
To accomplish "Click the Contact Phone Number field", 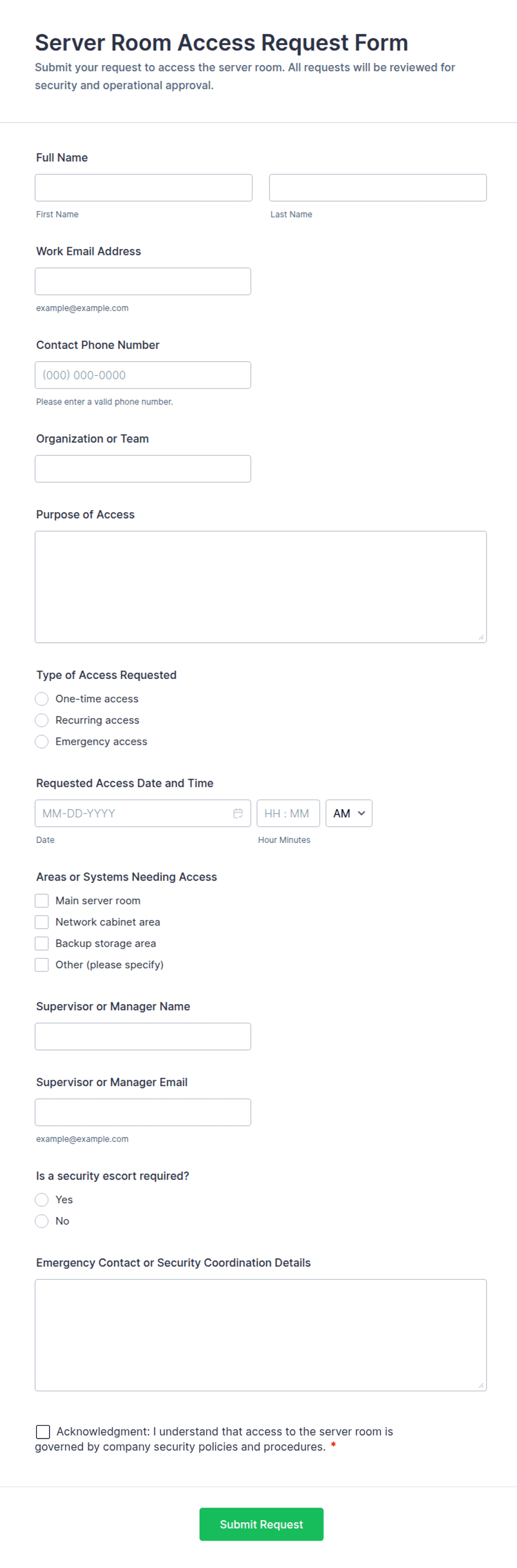I will point(143,374).
